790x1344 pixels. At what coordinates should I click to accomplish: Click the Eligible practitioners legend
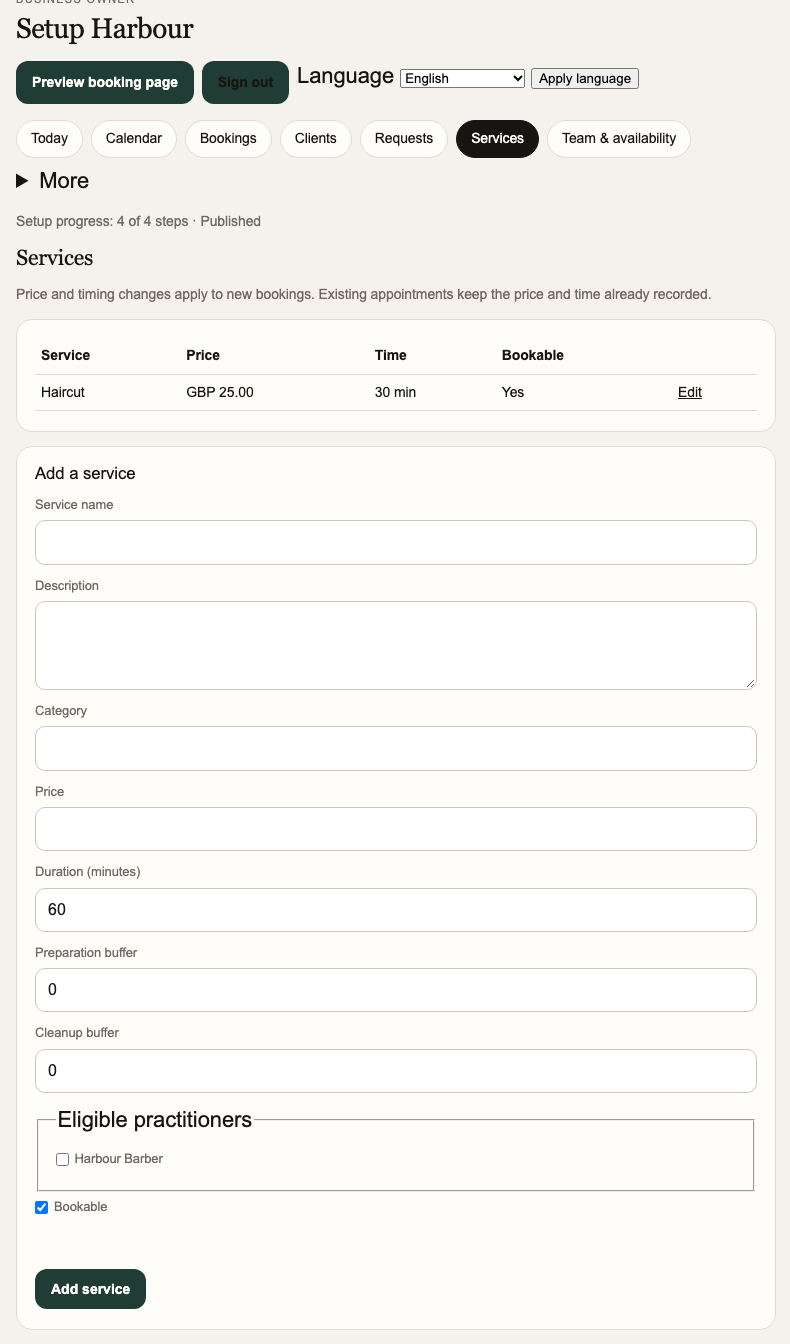tap(155, 1120)
